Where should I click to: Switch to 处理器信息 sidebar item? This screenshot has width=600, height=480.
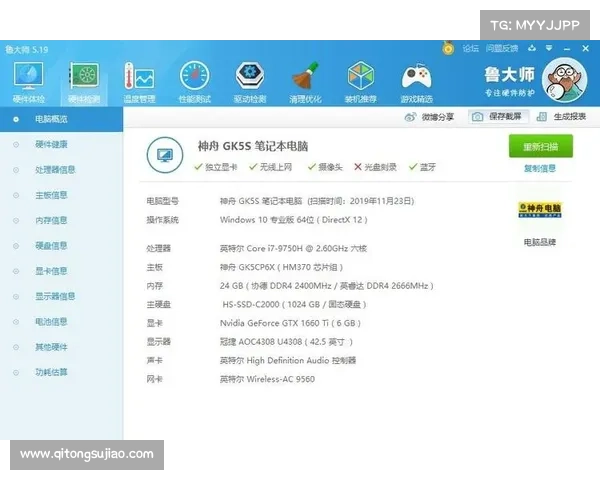[x=55, y=170]
